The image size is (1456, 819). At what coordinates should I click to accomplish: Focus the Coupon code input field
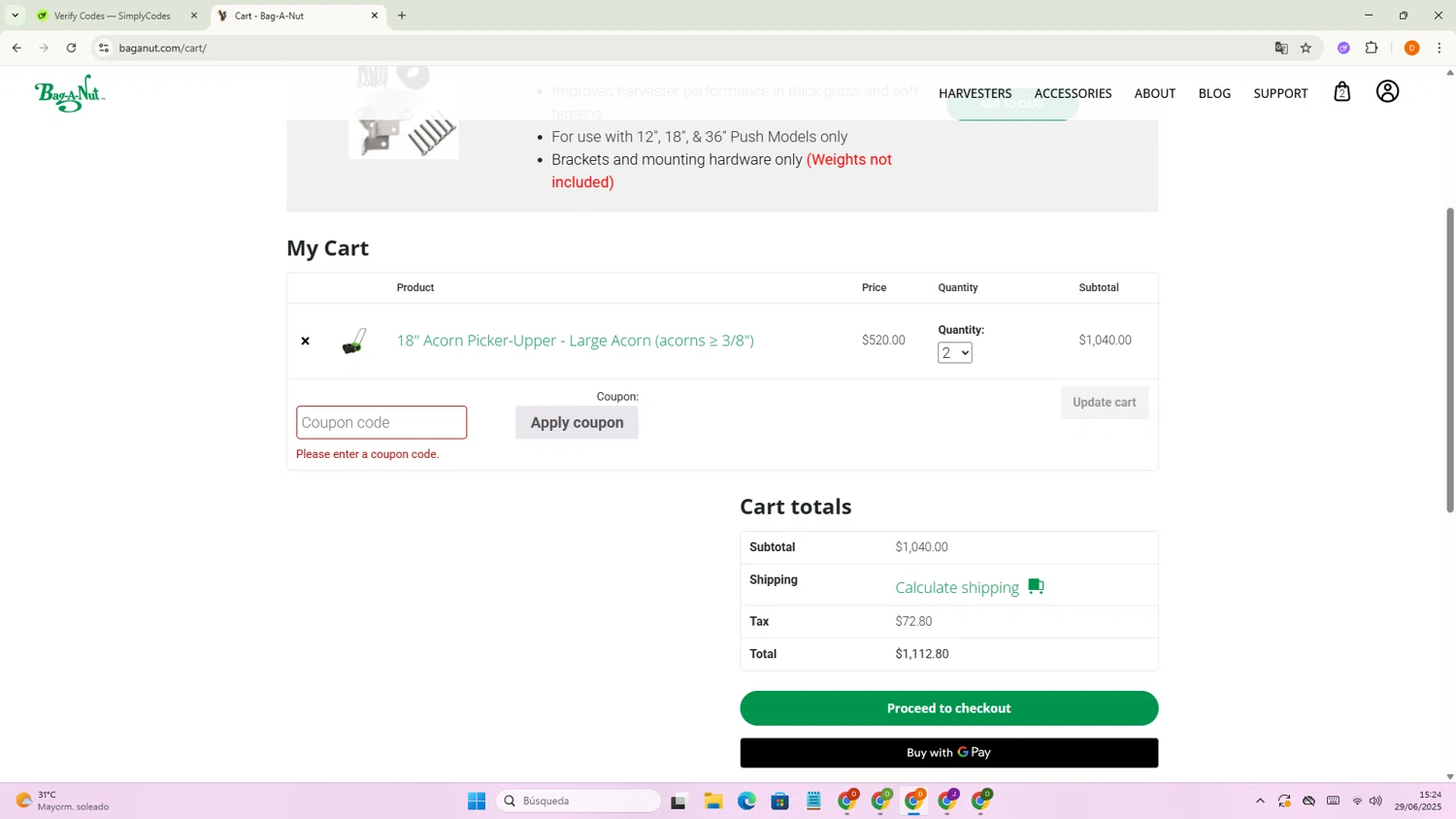pyautogui.click(x=381, y=422)
